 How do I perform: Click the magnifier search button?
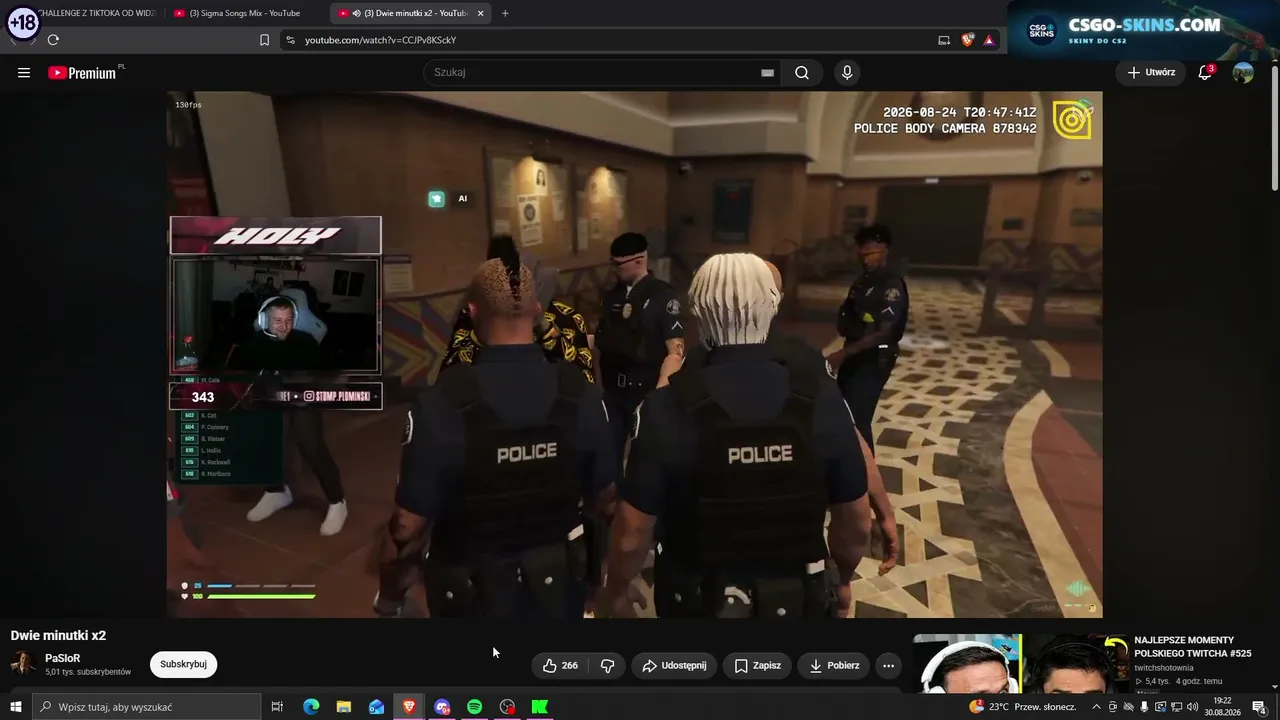coord(802,72)
